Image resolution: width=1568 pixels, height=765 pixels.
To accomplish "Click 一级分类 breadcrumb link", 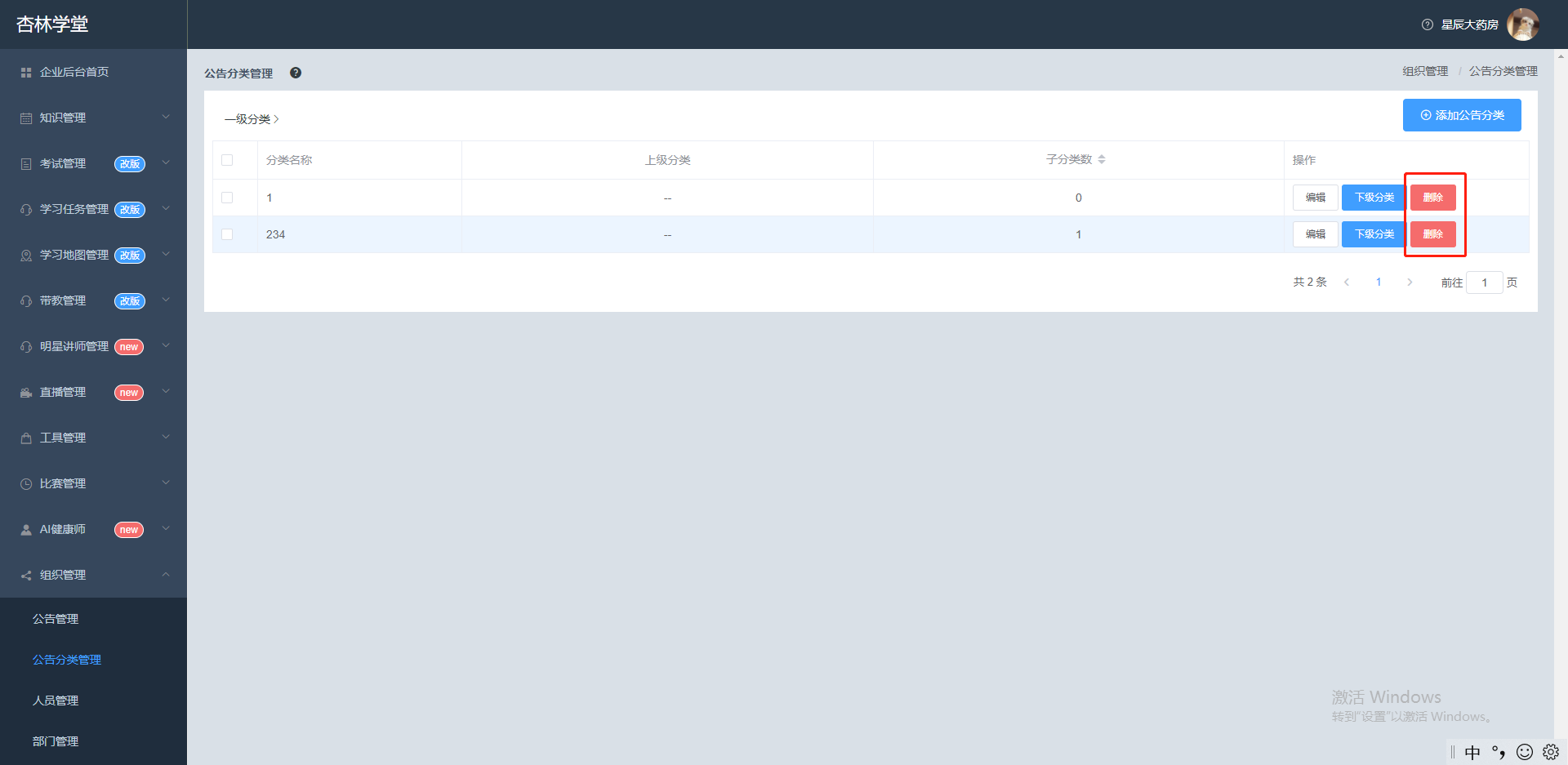I will 247,119.
